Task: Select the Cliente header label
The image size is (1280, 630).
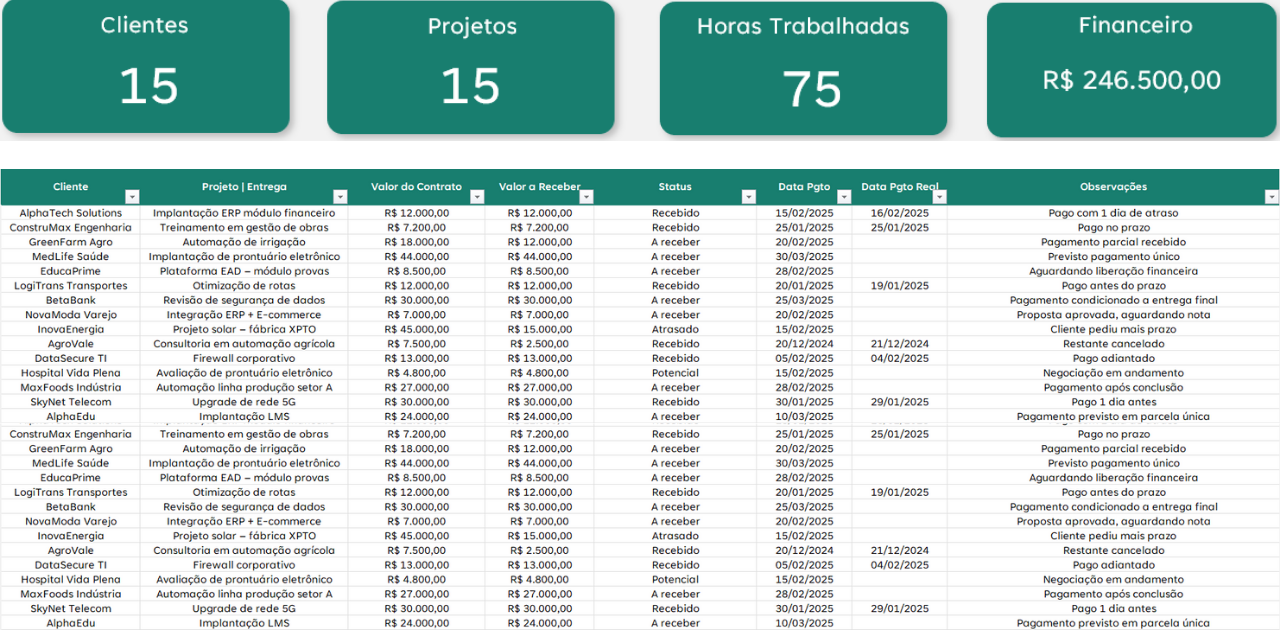Action: coord(71,187)
